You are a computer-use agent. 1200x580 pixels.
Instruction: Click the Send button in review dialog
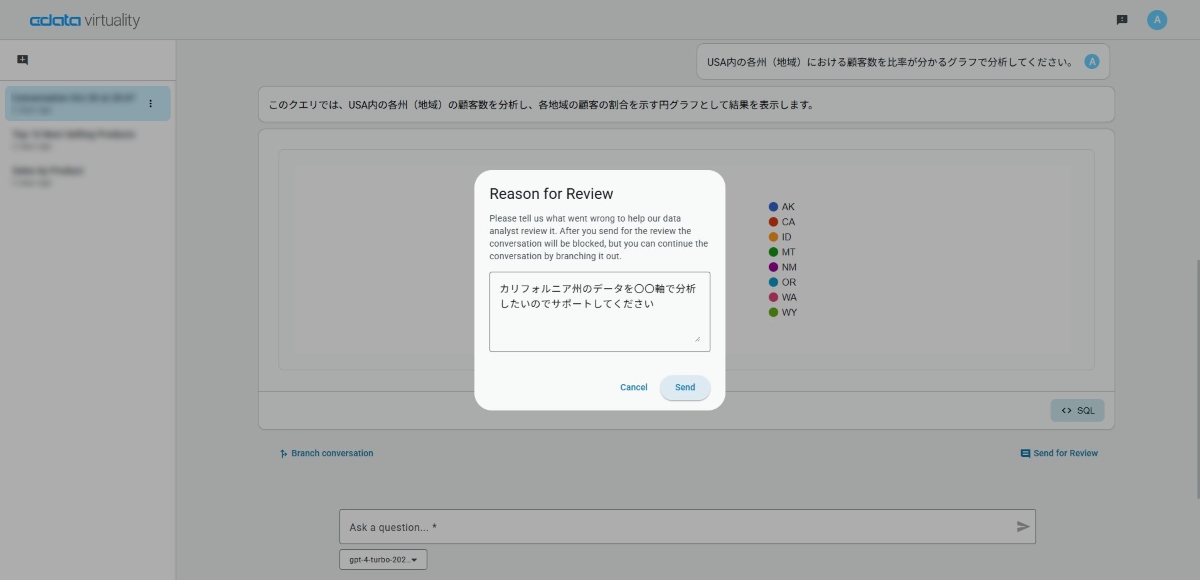pos(684,387)
